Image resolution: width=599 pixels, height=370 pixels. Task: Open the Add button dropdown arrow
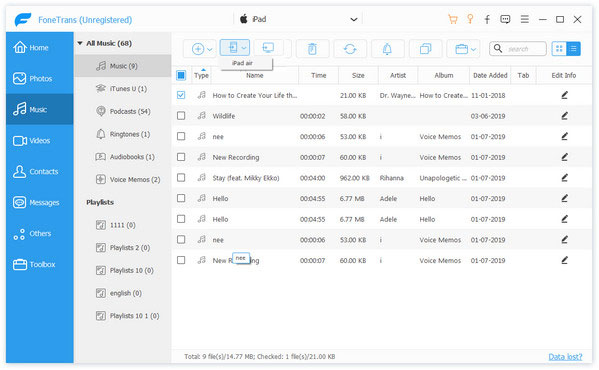[x=210, y=49]
